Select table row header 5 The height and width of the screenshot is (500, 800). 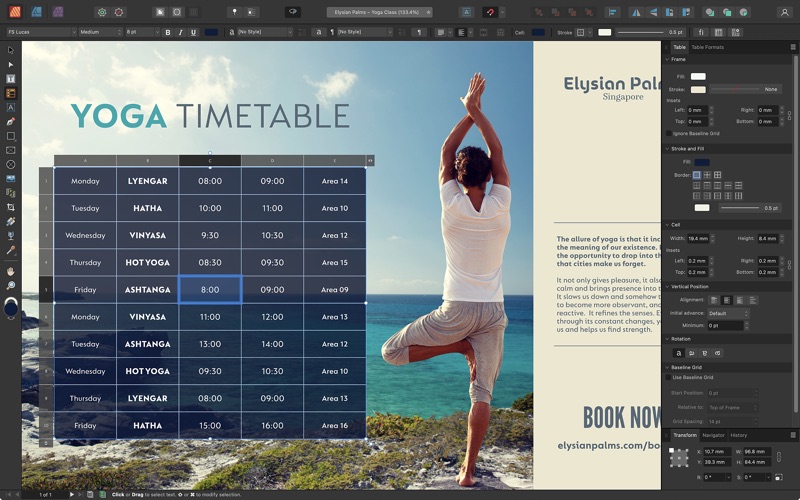pos(46,290)
